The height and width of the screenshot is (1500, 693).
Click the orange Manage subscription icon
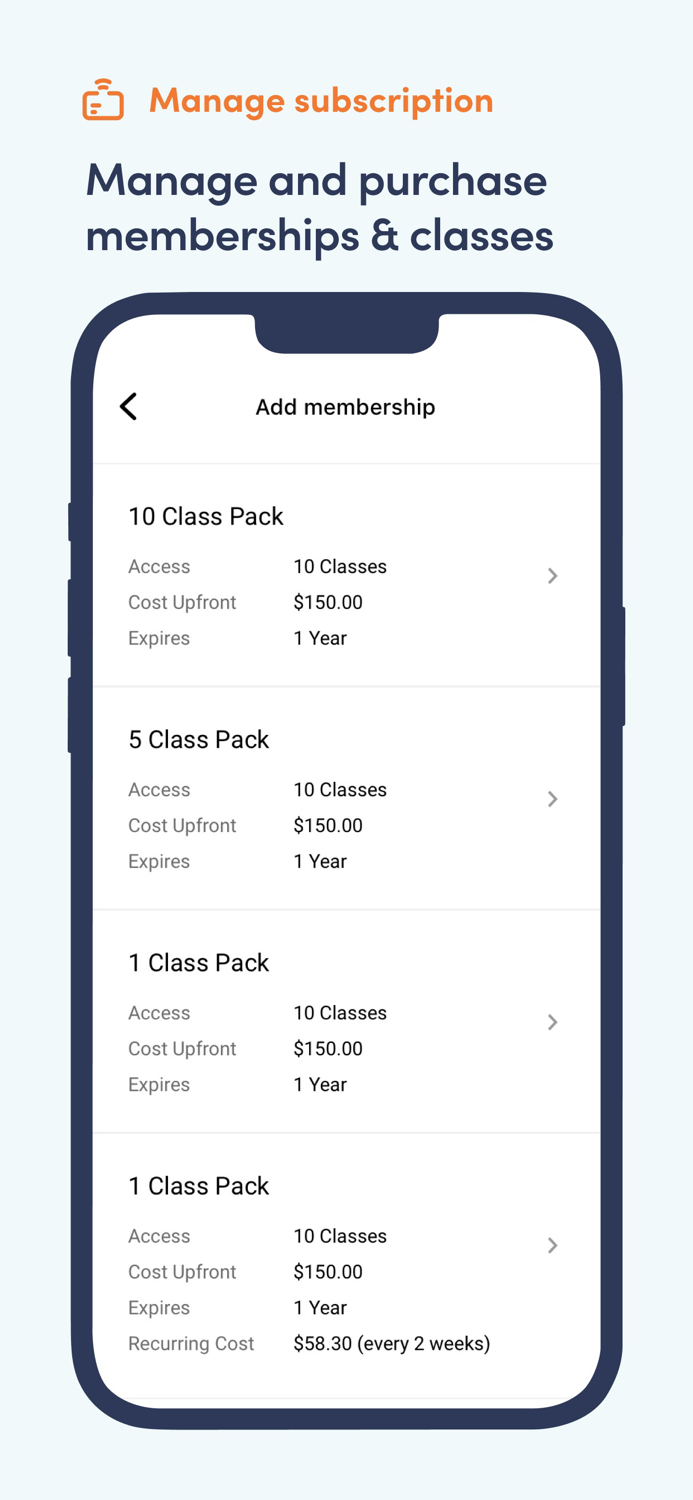(x=103, y=100)
